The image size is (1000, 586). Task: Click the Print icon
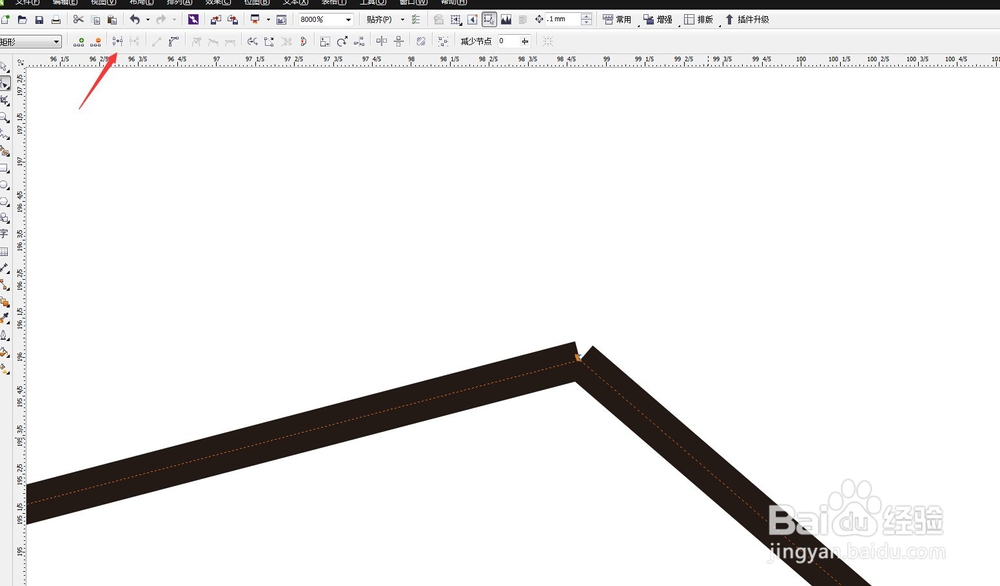[56, 20]
